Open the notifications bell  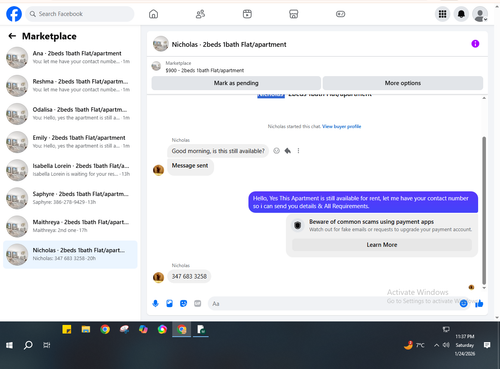click(x=461, y=14)
